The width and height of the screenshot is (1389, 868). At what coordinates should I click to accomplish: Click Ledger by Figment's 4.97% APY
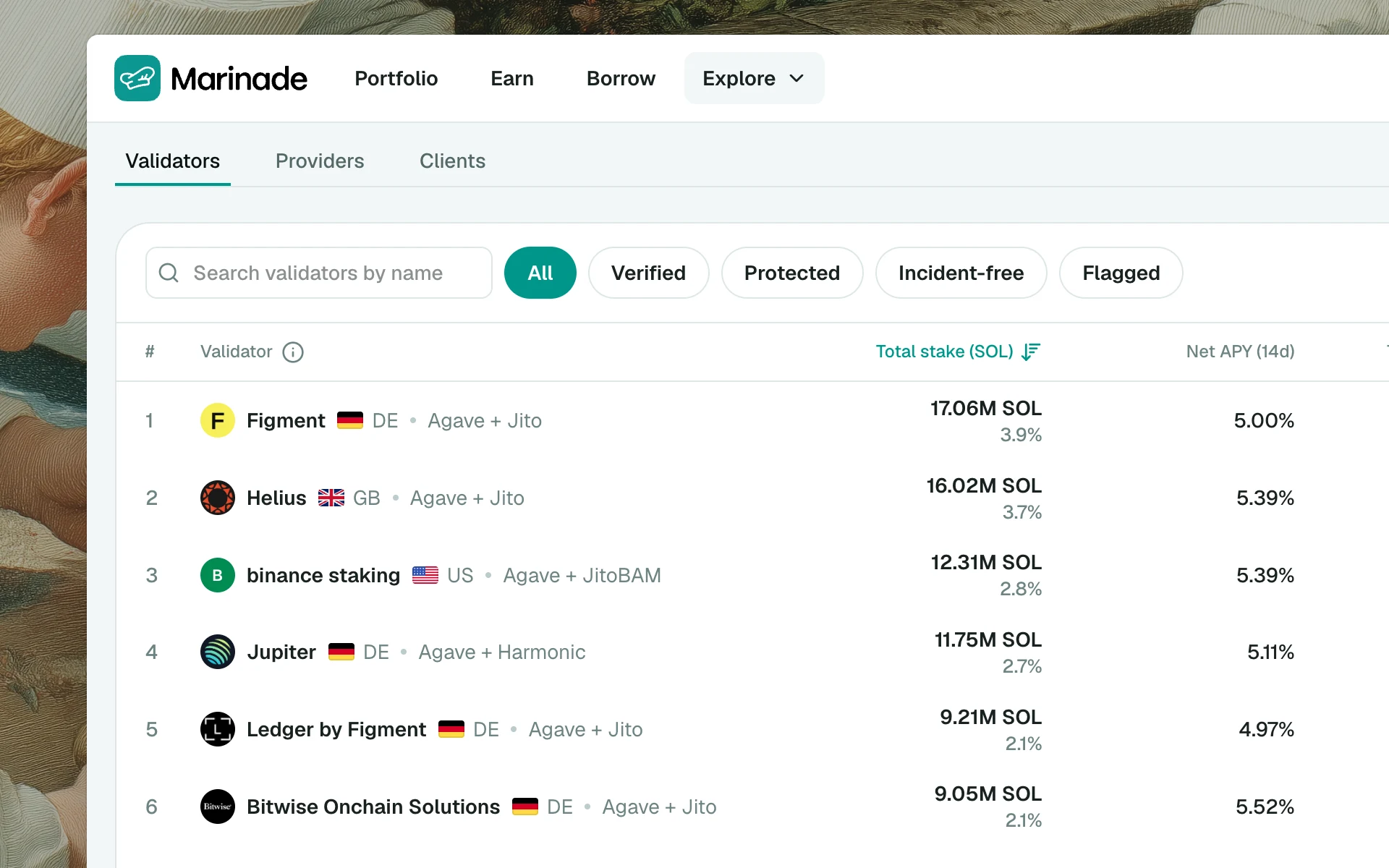tap(1267, 729)
